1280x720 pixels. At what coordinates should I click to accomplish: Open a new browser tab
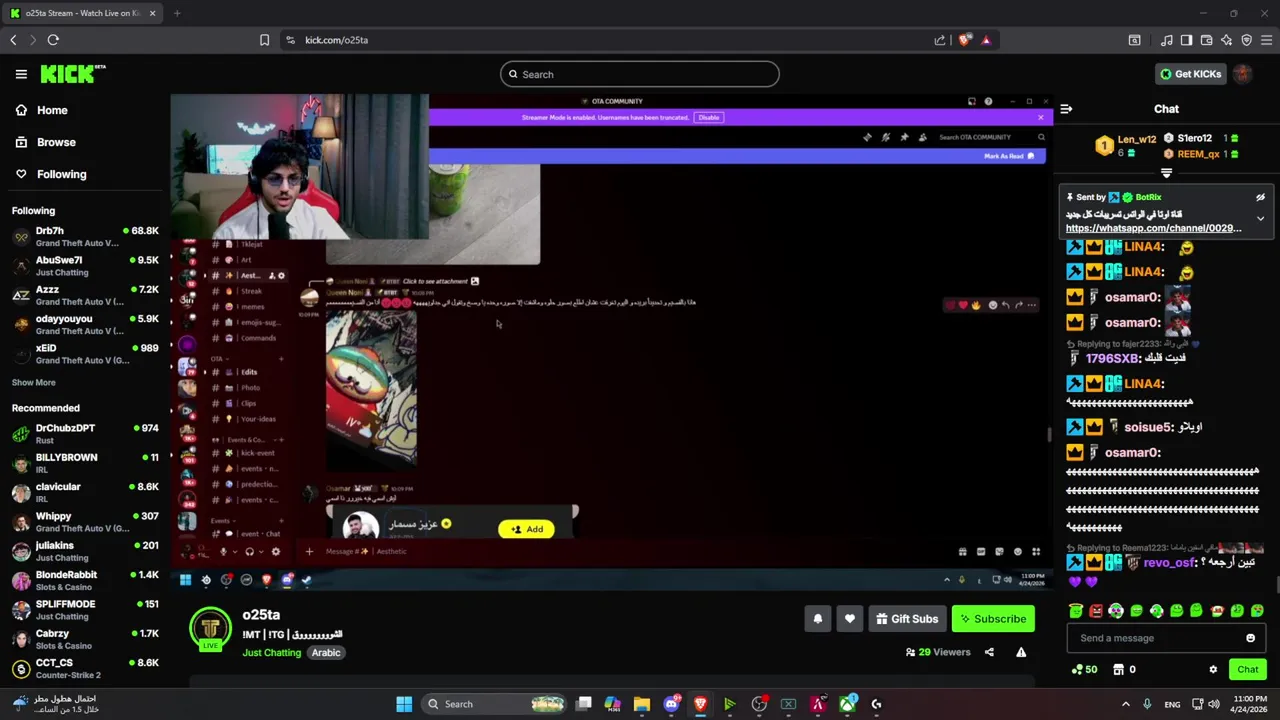click(177, 13)
